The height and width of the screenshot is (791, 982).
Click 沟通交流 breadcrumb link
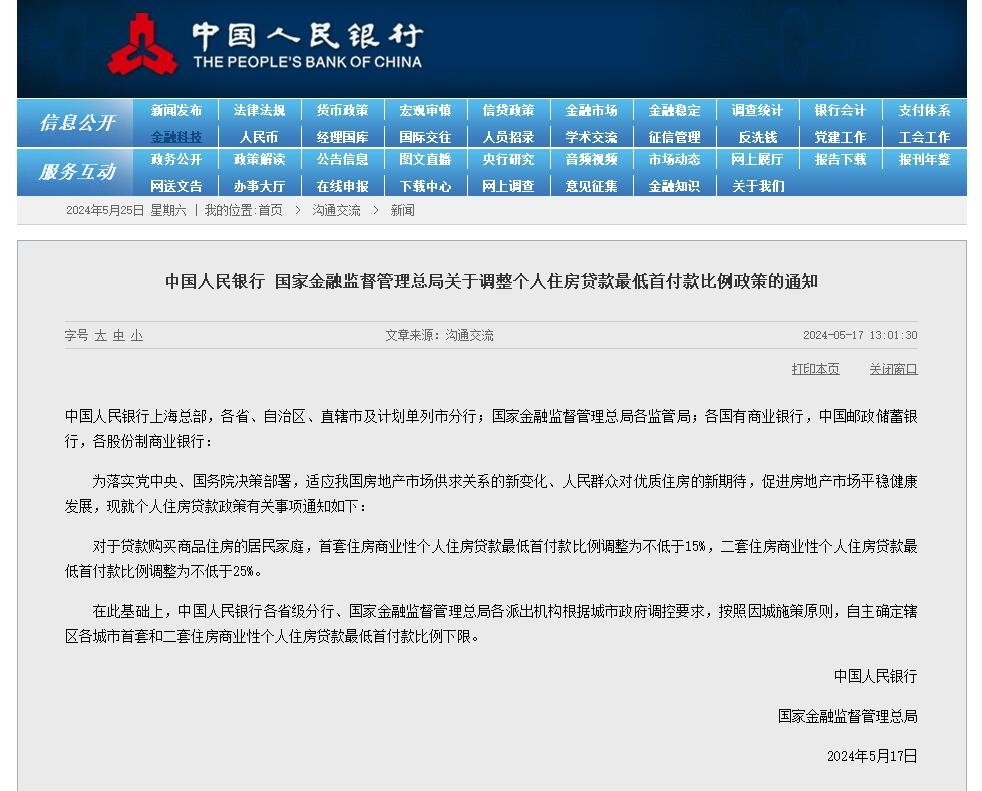point(336,210)
